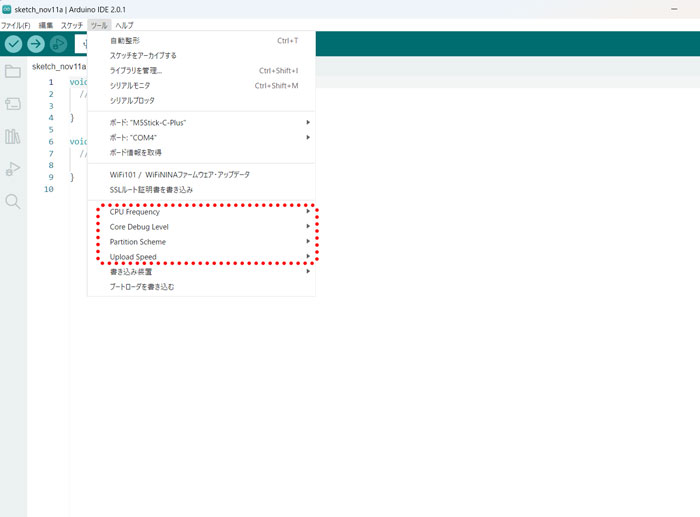700x517 pixels.
Task: Open the ヘルプ menu
Action: (124, 25)
